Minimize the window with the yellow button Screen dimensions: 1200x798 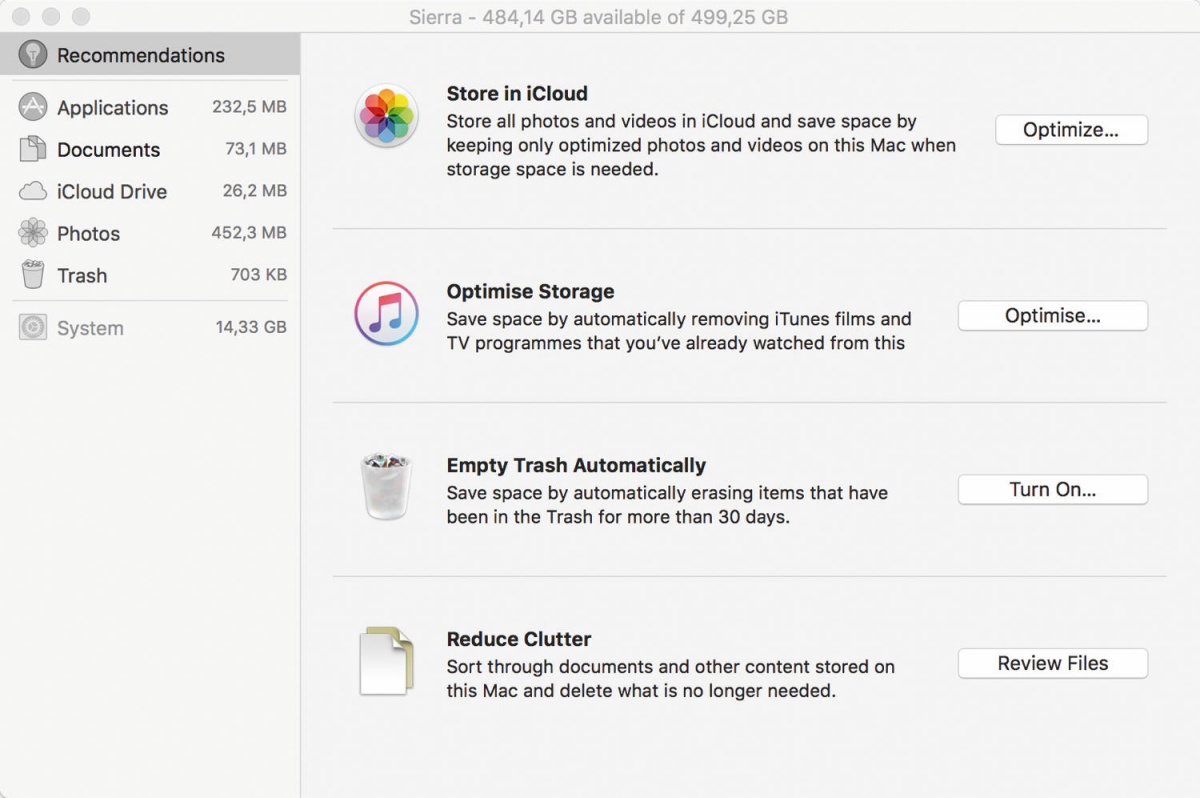[51, 17]
